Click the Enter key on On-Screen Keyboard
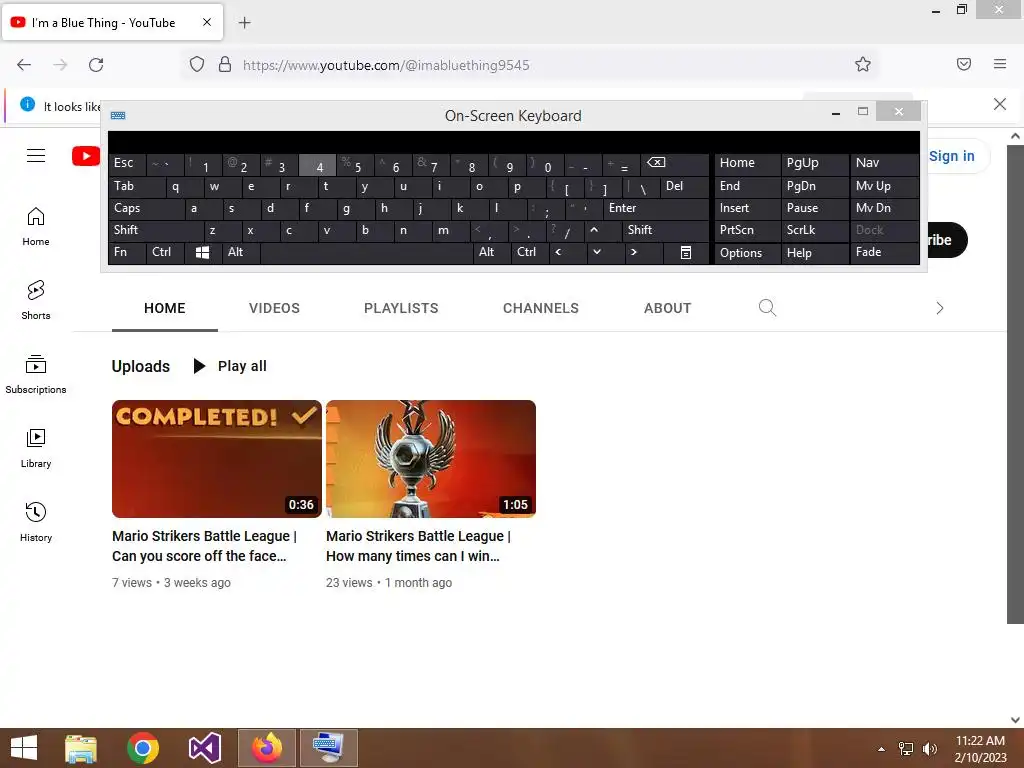 pyautogui.click(x=656, y=208)
